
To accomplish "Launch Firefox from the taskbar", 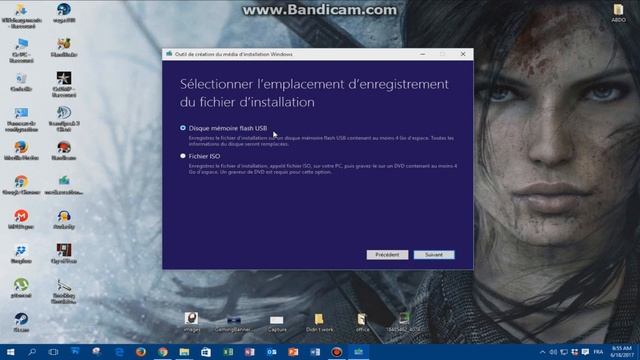I will (141, 352).
